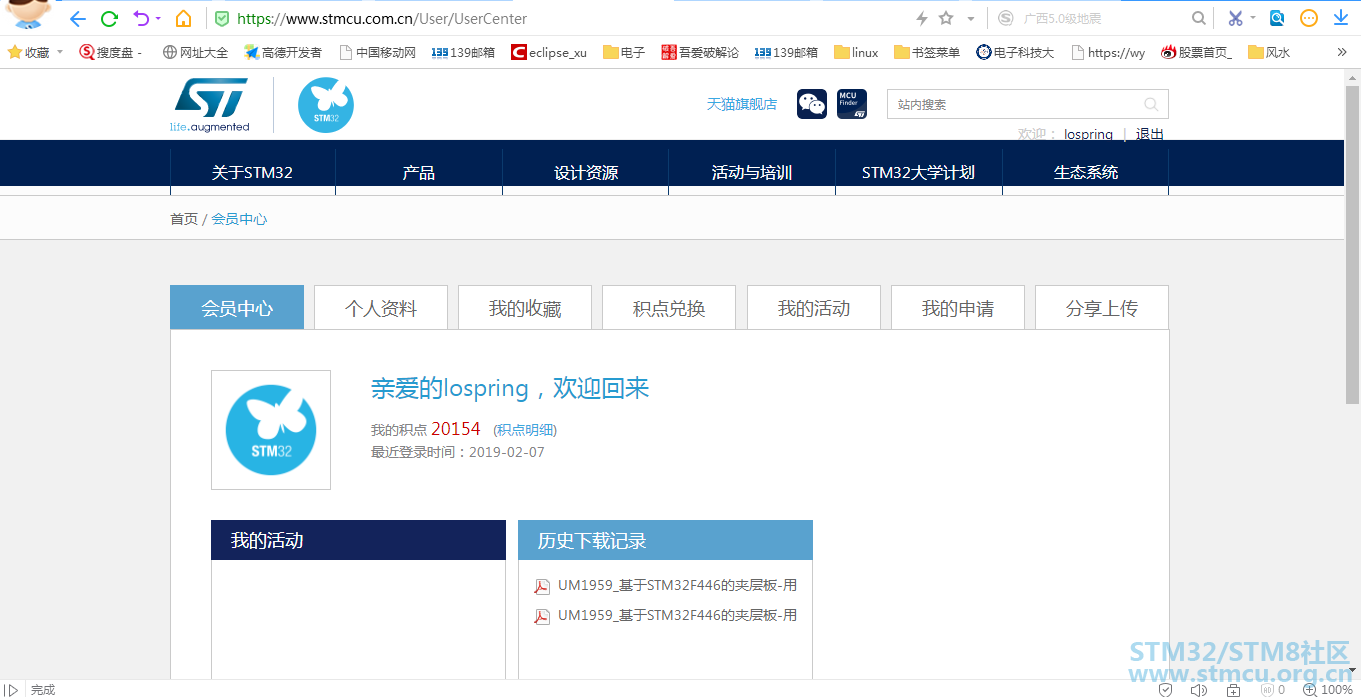Open the 积点明细 points detail link
Viewport: 1361px width, 697px height.
pyautogui.click(x=525, y=430)
